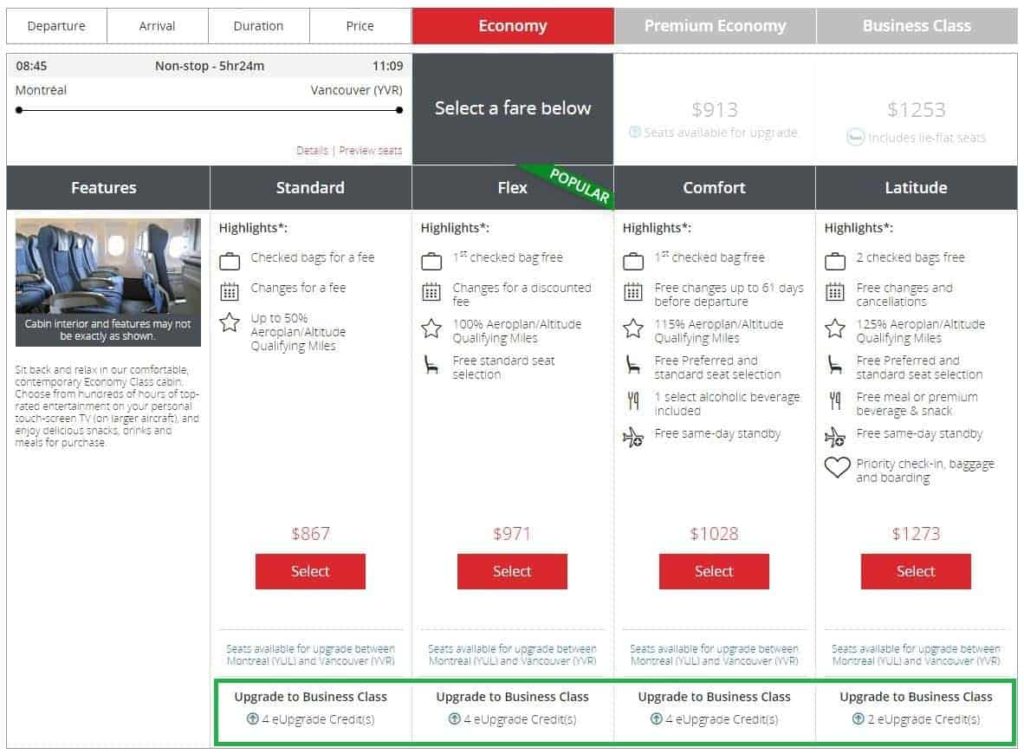Select the $1273 Latitude fare

click(x=915, y=571)
